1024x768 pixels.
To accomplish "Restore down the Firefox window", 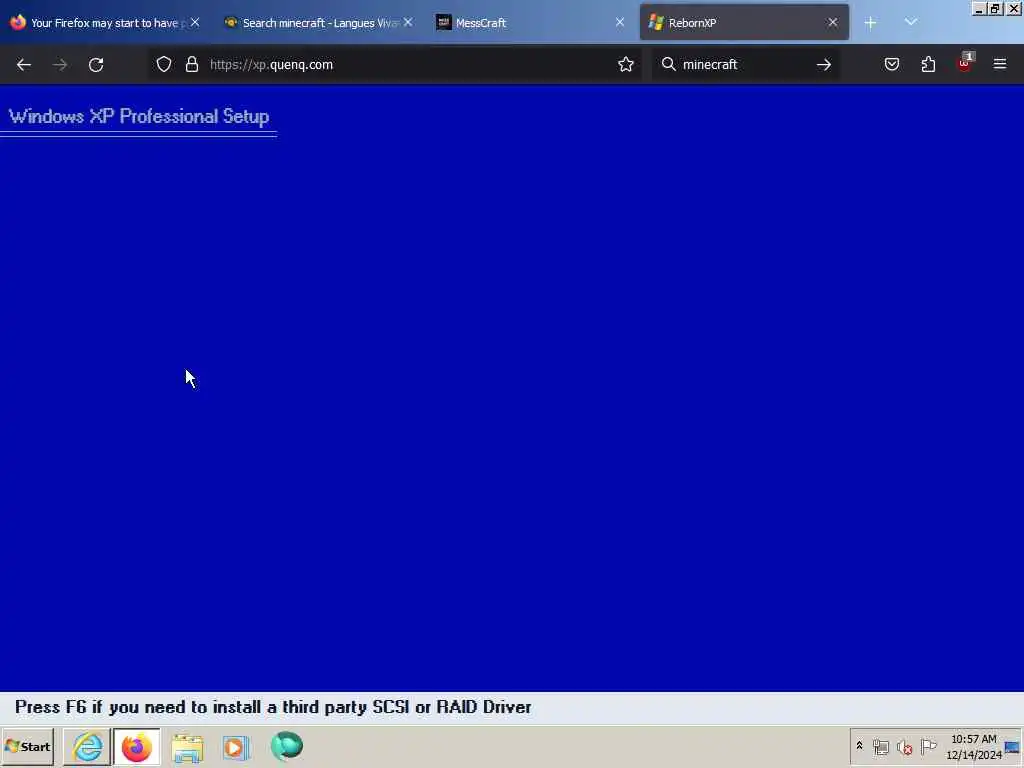I will [995, 8].
